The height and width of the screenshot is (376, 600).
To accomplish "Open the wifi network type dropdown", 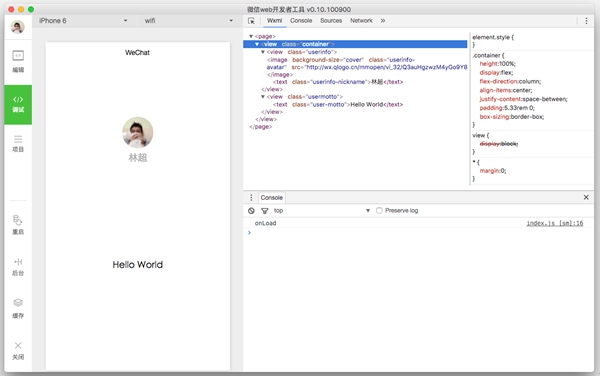I will pyautogui.click(x=188, y=21).
